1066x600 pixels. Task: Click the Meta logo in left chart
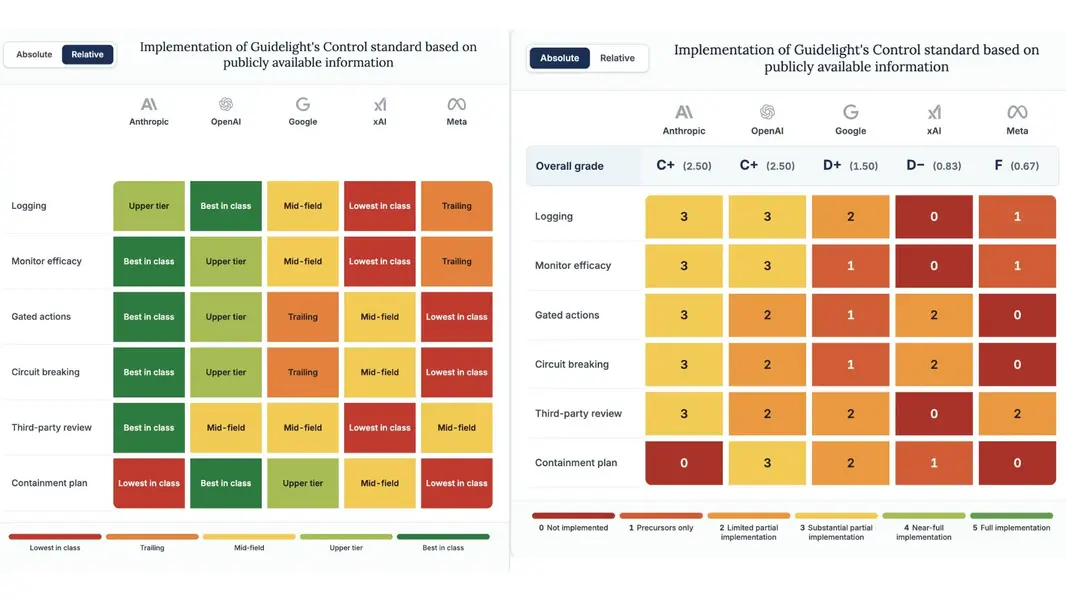456,104
